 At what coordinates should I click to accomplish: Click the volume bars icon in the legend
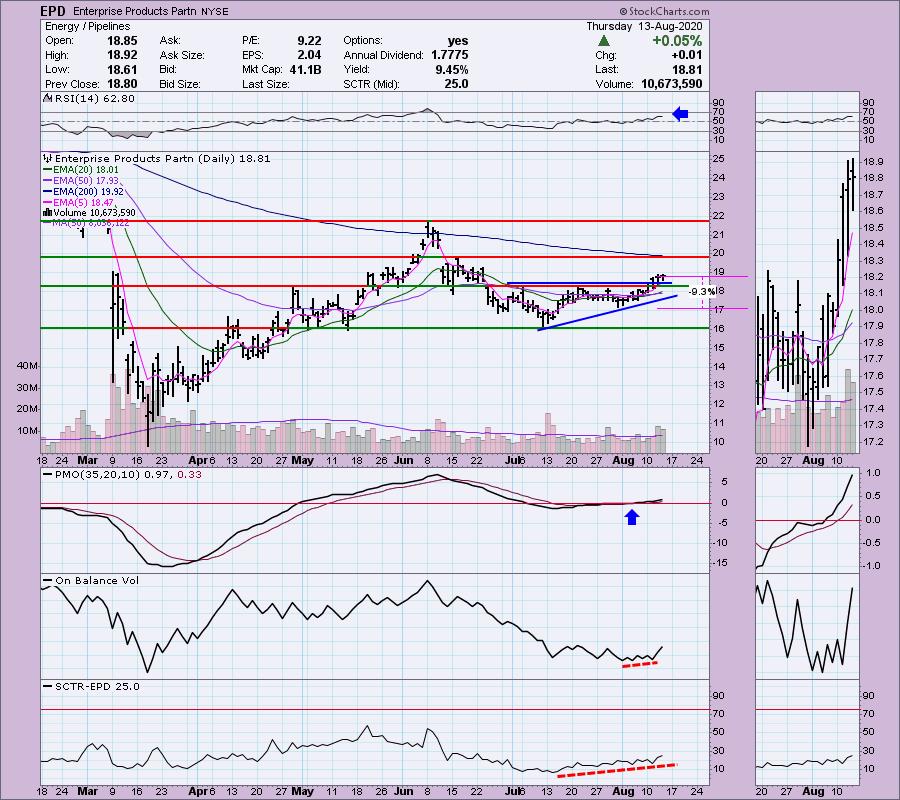click(x=47, y=212)
